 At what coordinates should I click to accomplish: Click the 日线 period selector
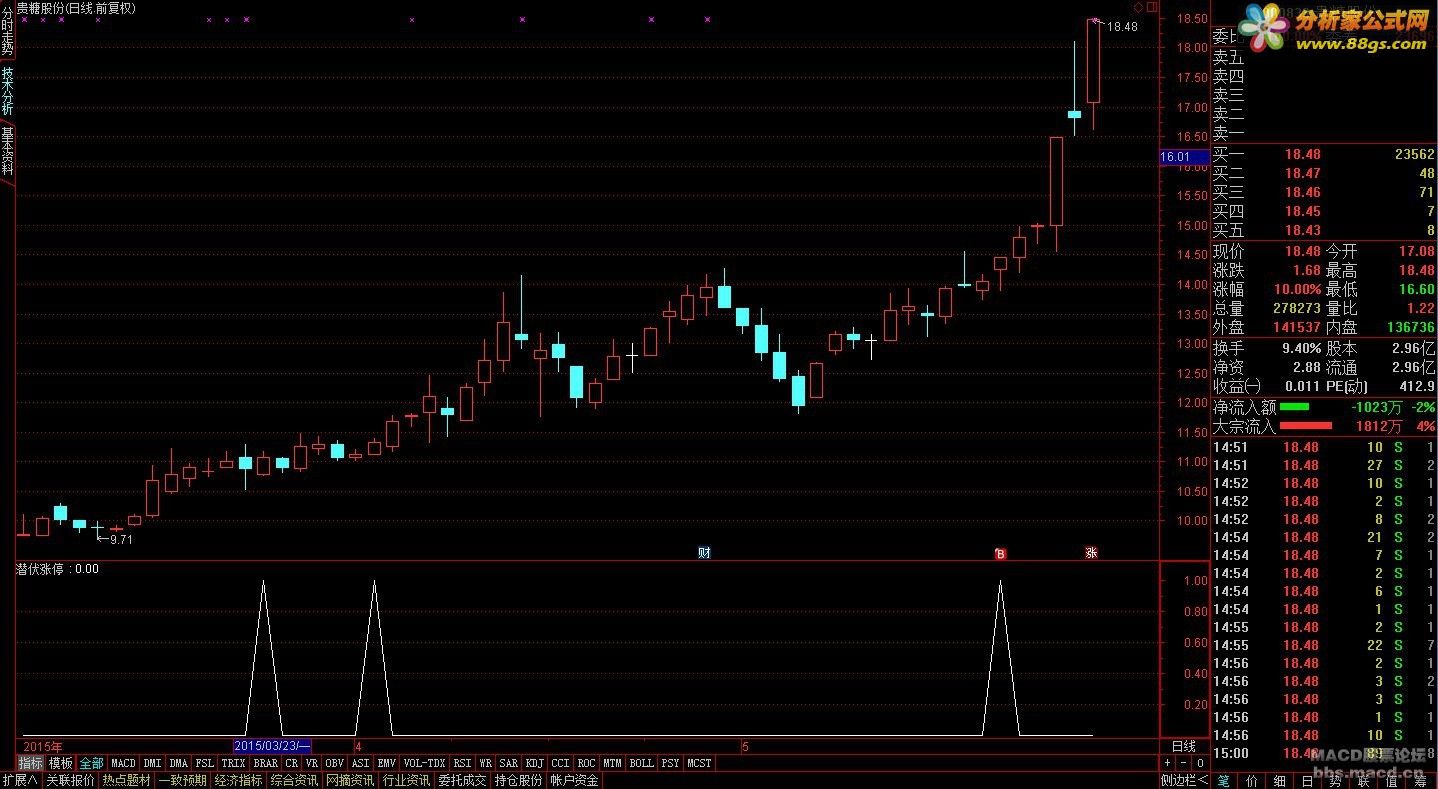pos(1183,746)
